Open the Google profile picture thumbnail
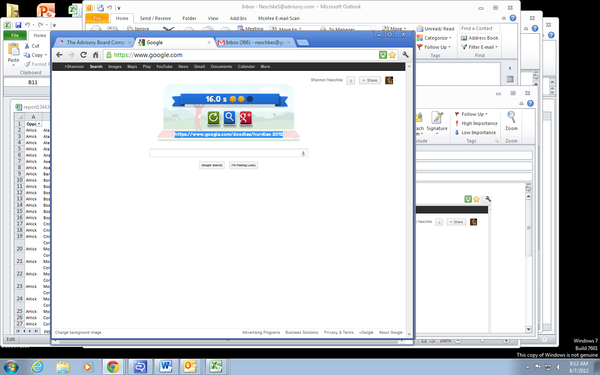The image size is (600, 375). pyautogui.click(x=389, y=80)
